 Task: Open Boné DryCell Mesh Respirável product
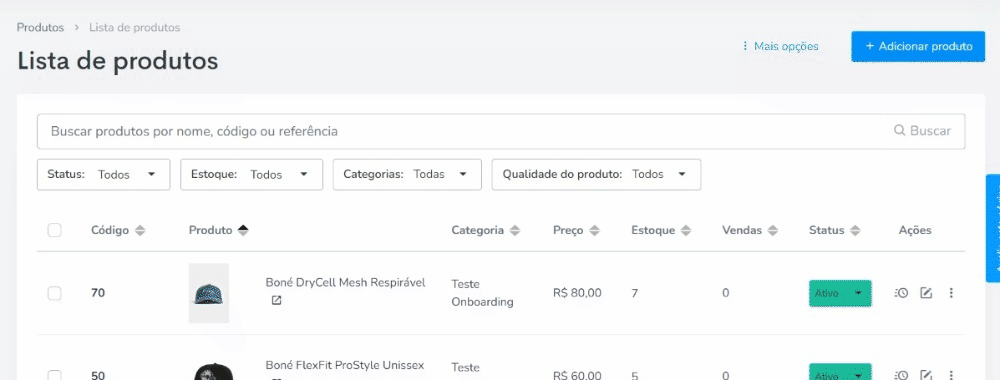[345, 282]
